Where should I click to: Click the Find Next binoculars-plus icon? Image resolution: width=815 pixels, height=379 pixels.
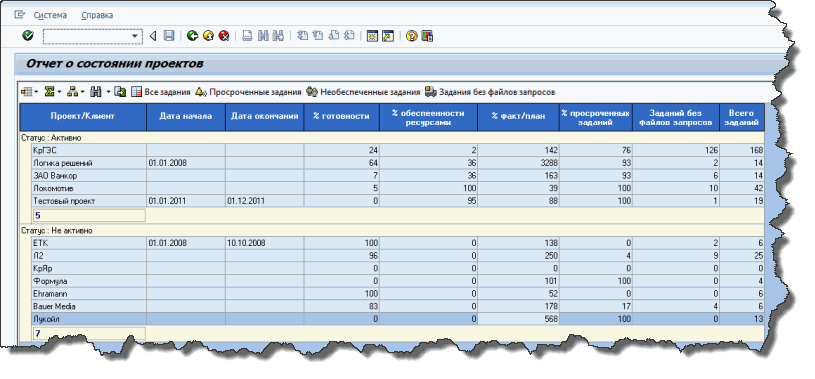pos(278,36)
